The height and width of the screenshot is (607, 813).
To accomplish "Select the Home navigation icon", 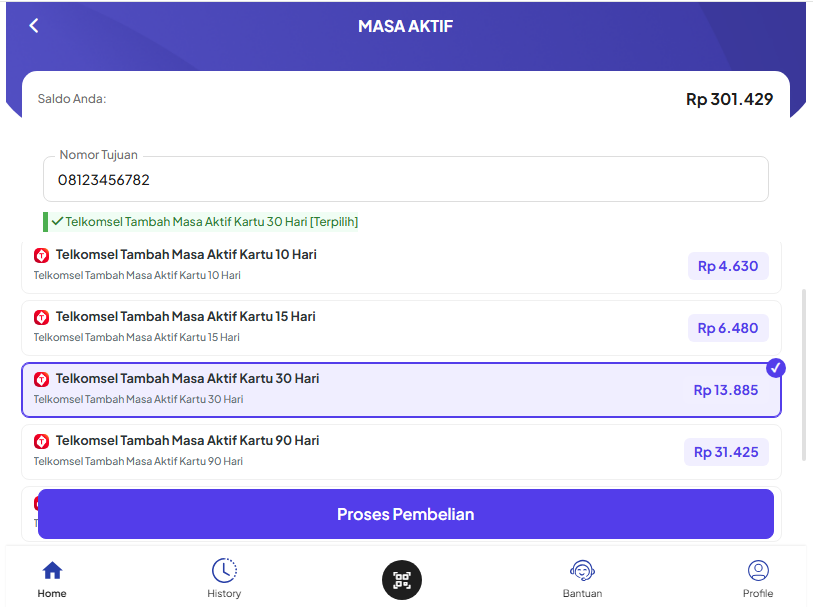I will (51, 580).
